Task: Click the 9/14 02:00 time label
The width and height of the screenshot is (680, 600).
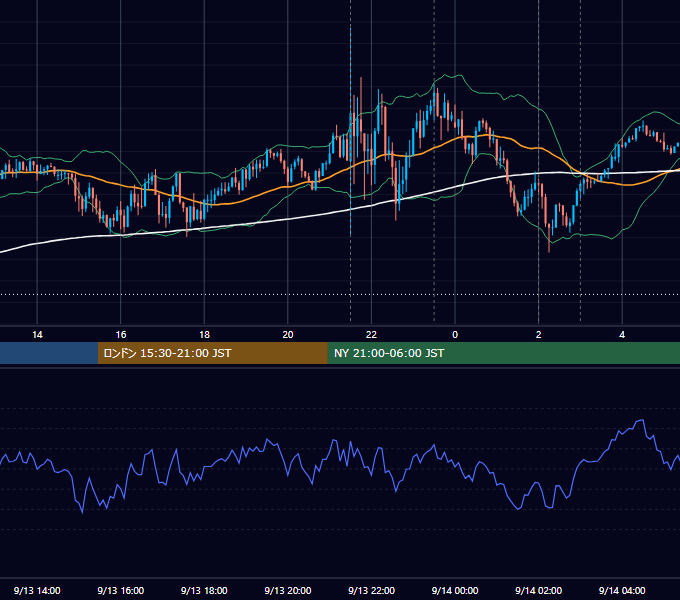Action: (538, 590)
